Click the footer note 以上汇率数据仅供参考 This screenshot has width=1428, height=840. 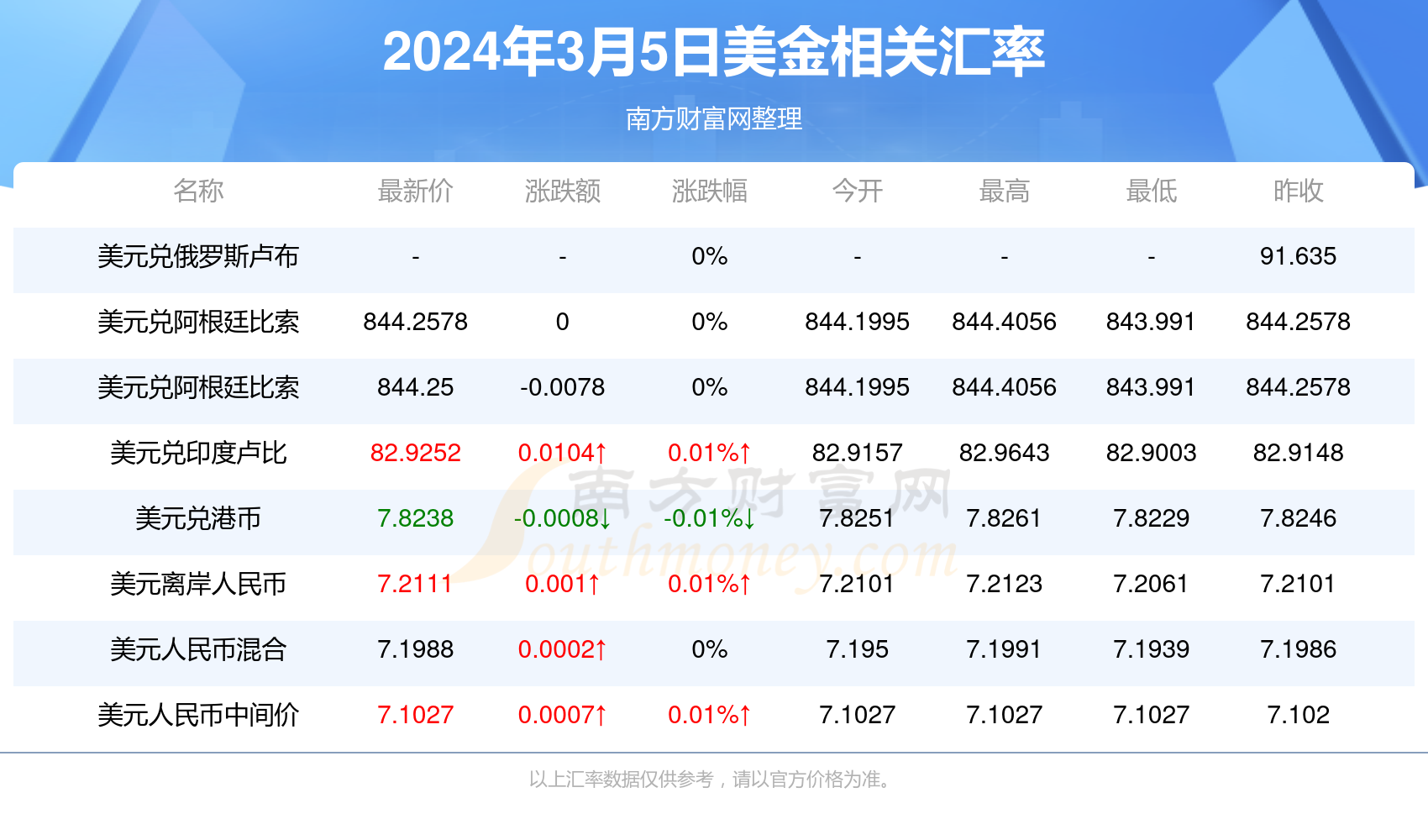point(622,780)
